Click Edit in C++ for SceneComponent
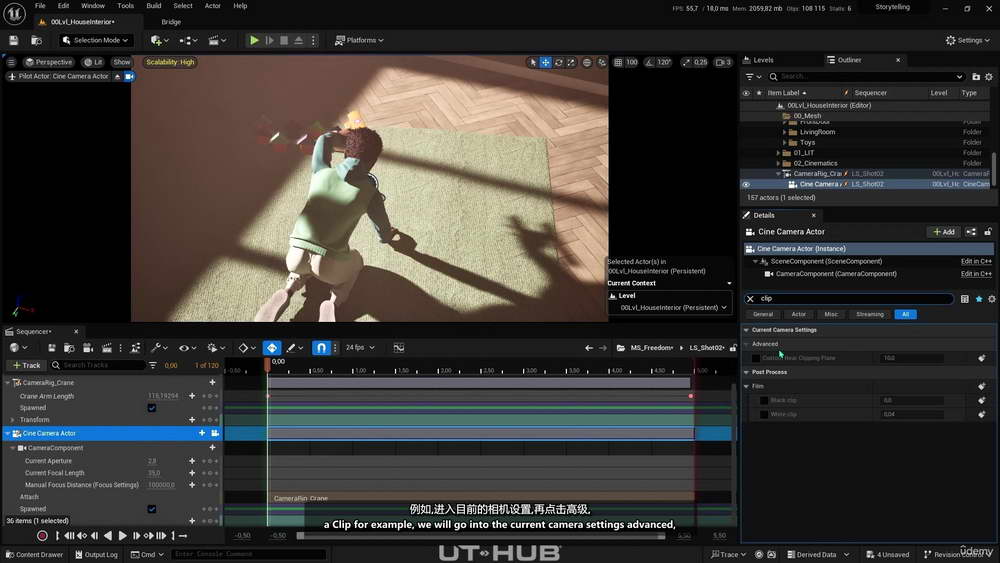 click(x=976, y=261)
